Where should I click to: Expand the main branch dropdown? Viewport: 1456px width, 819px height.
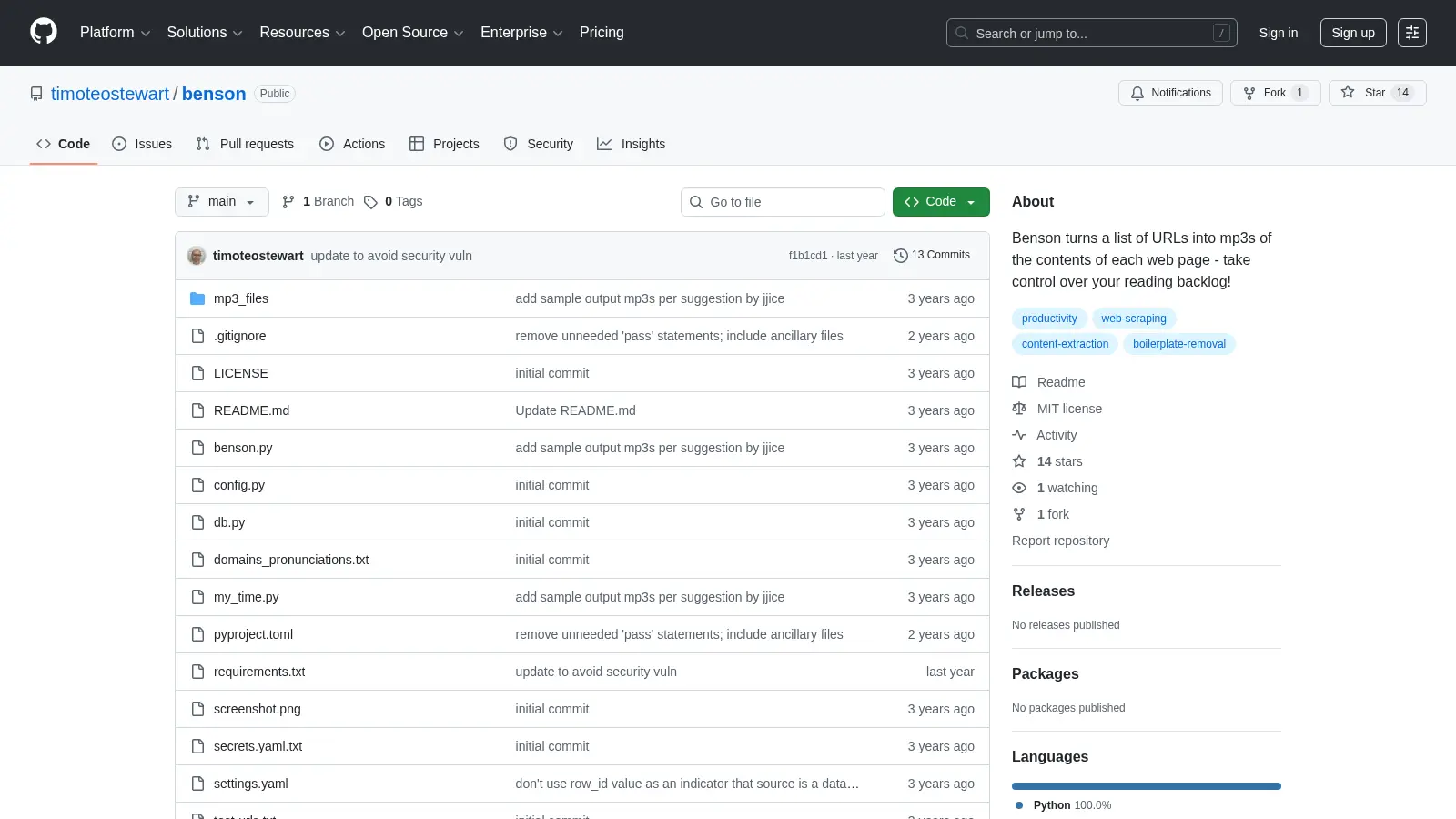[x=222, y=202]
